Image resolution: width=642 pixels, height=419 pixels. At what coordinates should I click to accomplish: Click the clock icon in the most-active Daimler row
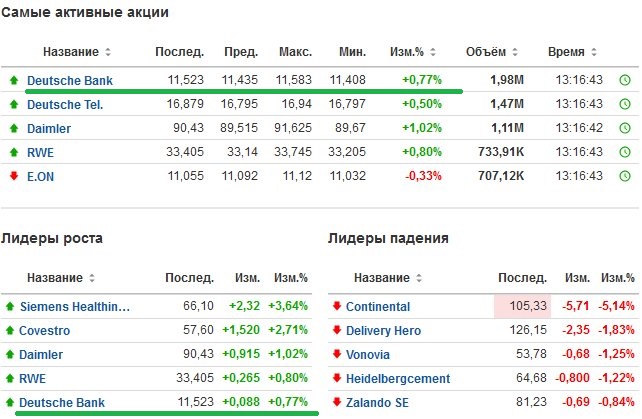[x=625, y=128]
